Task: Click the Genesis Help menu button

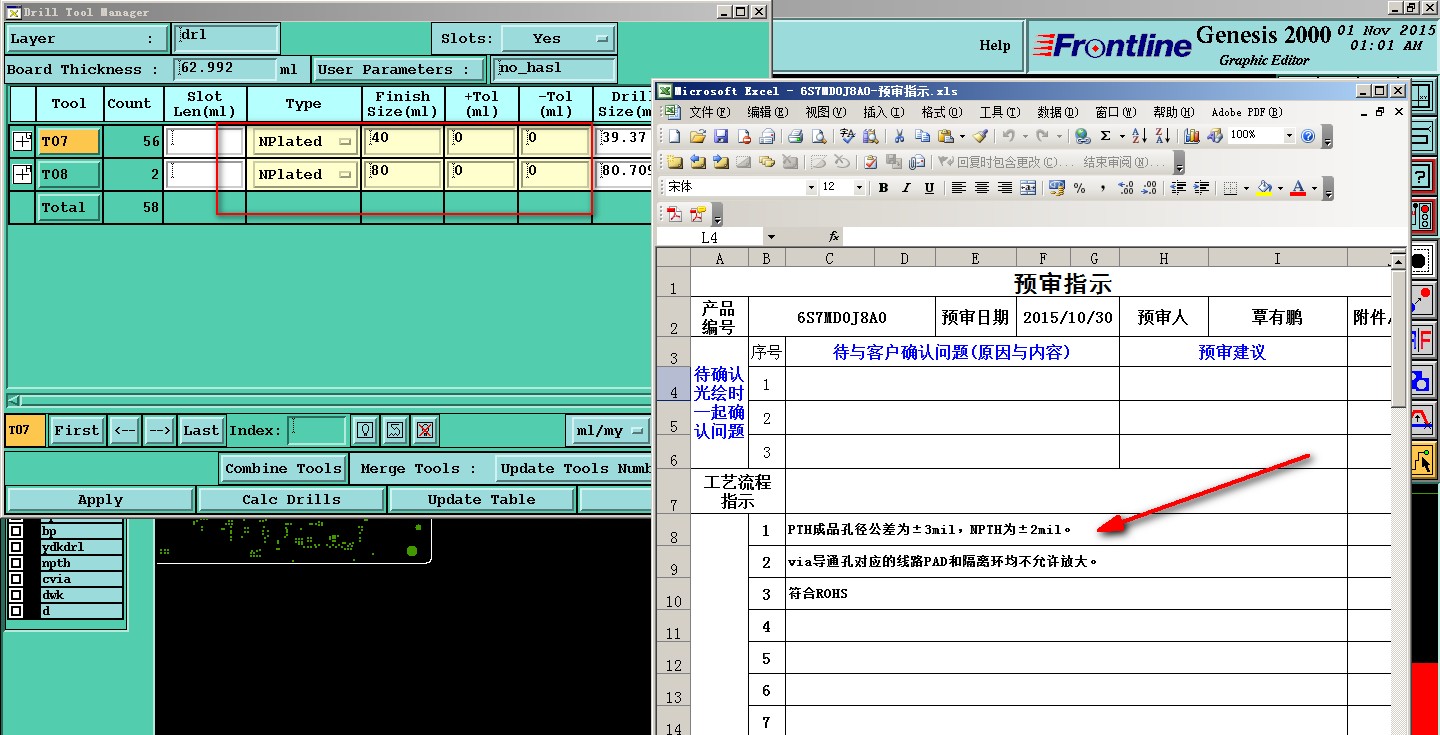Action: point(994,45)
